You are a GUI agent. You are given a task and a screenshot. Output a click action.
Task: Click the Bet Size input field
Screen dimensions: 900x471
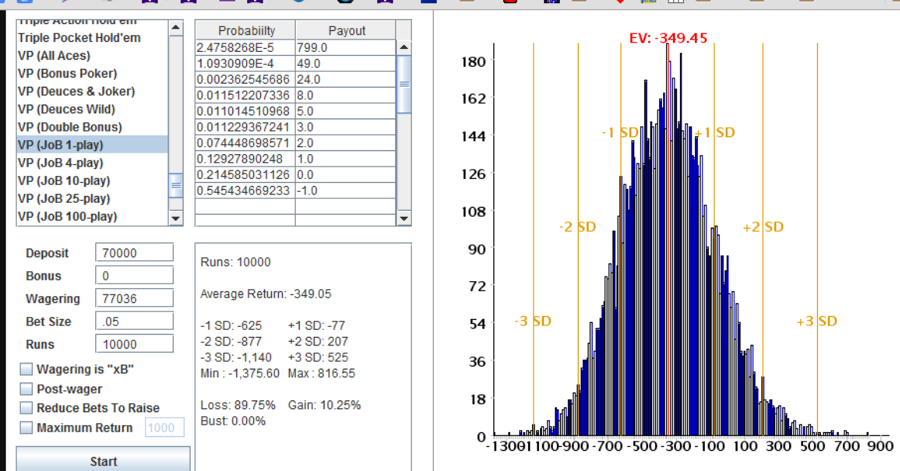134,321
